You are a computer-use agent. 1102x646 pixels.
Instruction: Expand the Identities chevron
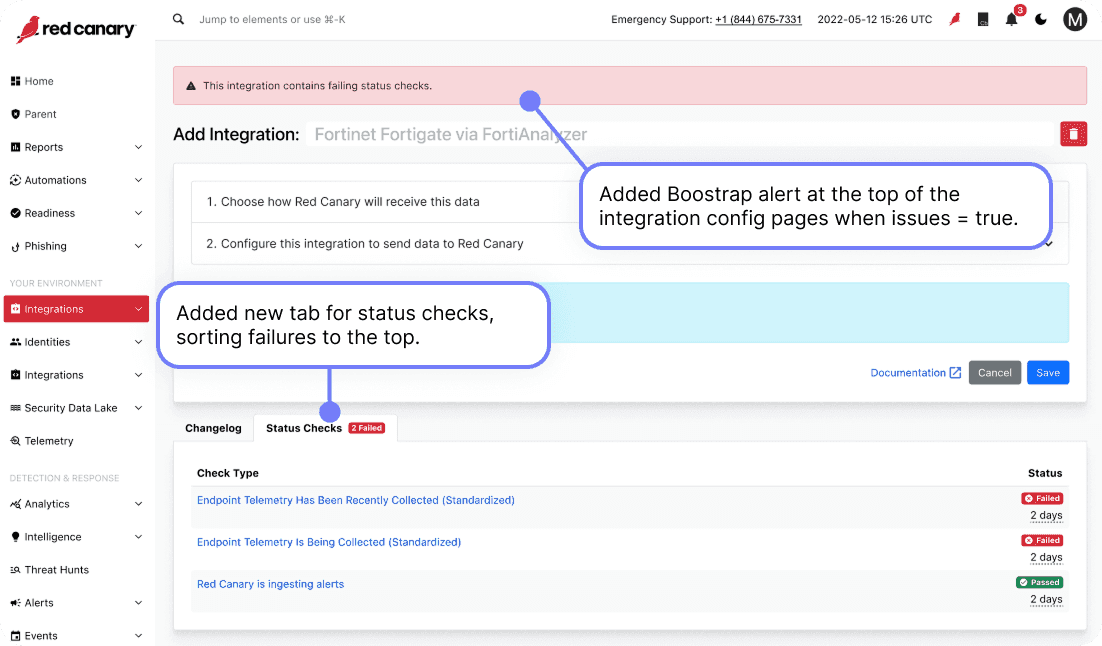(138, 342)
